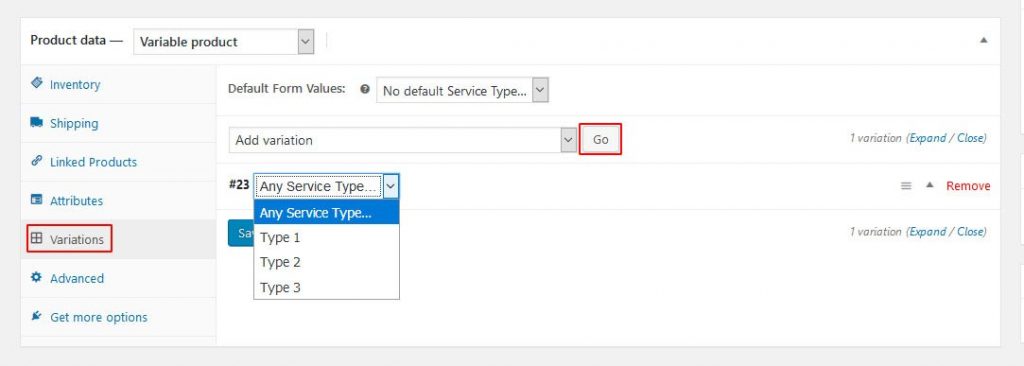Image resolution: width=1024 pixels, height=366 pixels.
Task: Click the Advanced gear icon
Action: click(x=37, y=277)
